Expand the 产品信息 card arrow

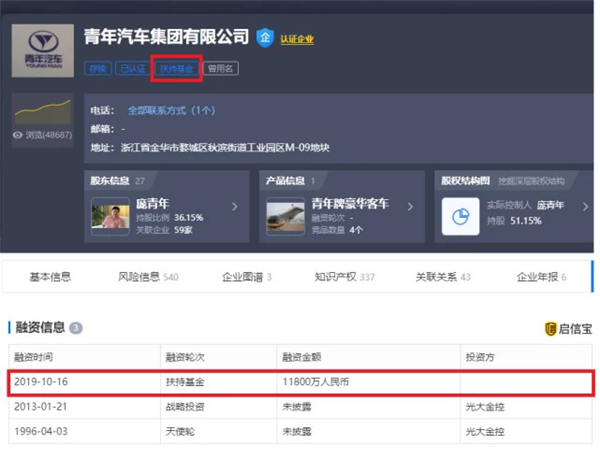click(410, 207)
